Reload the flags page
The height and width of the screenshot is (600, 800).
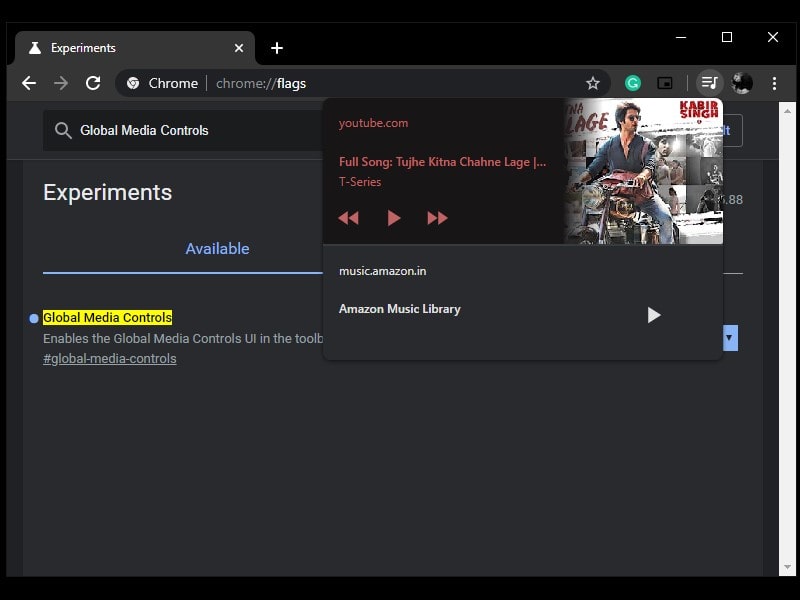(x=93, y=83)
